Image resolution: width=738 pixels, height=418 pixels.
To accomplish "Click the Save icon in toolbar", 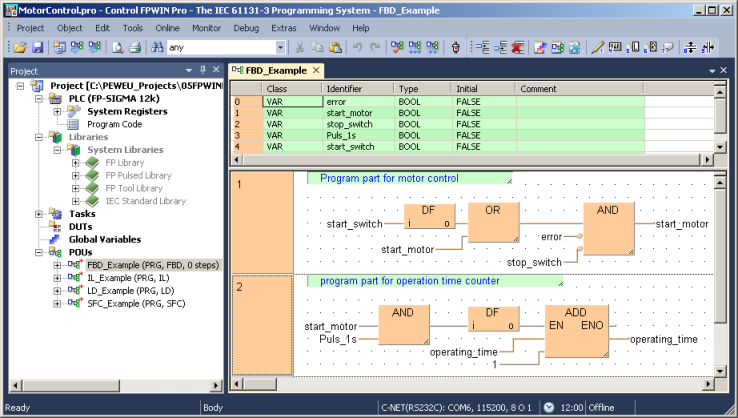I will [x=37, y=47].
